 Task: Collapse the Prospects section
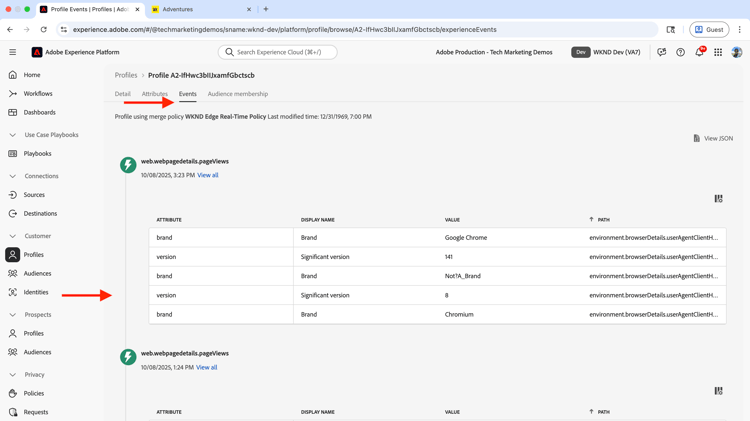click(12, 315)
